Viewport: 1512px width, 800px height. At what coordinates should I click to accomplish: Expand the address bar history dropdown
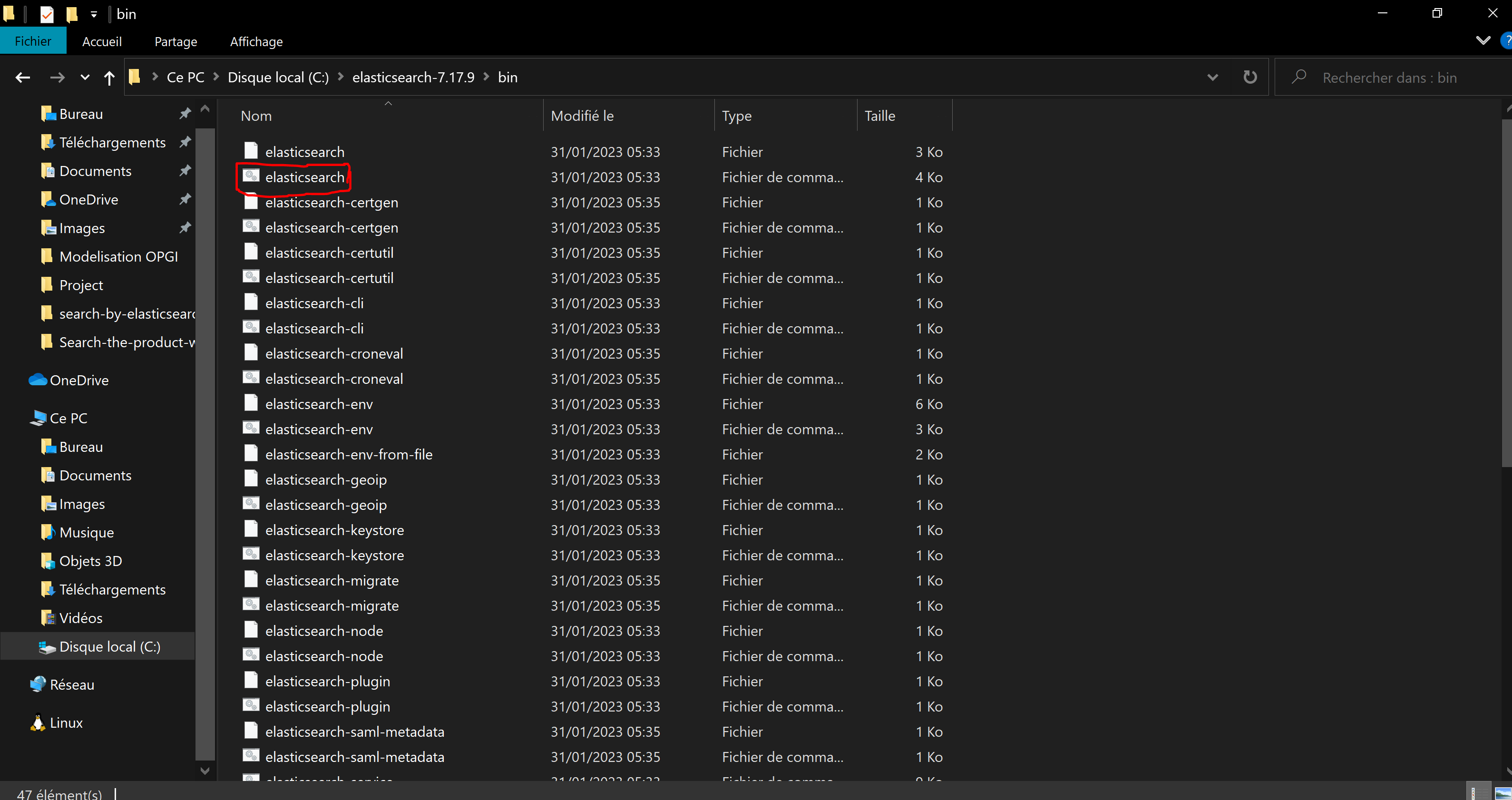point(1213,78)
